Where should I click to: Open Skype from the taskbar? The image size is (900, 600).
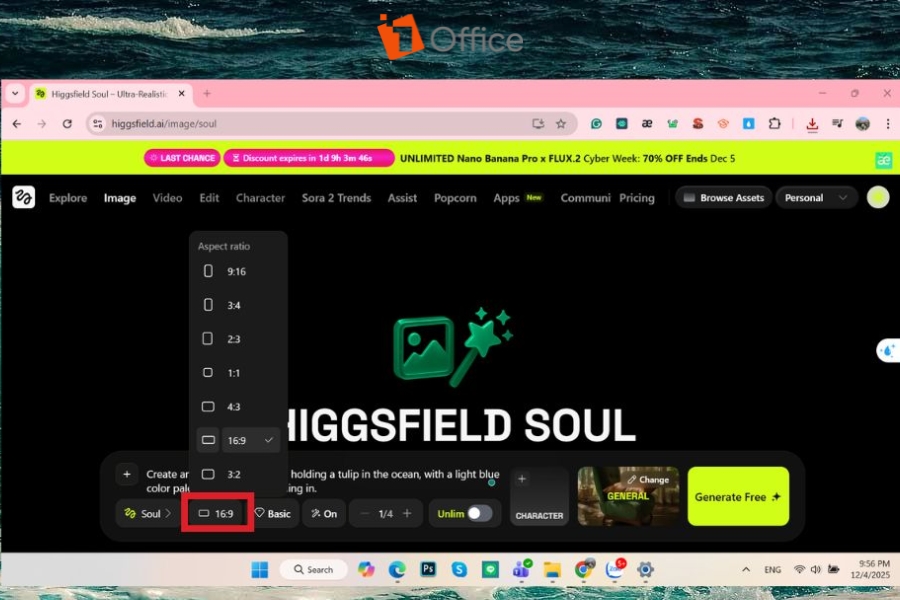coord(459,570)
